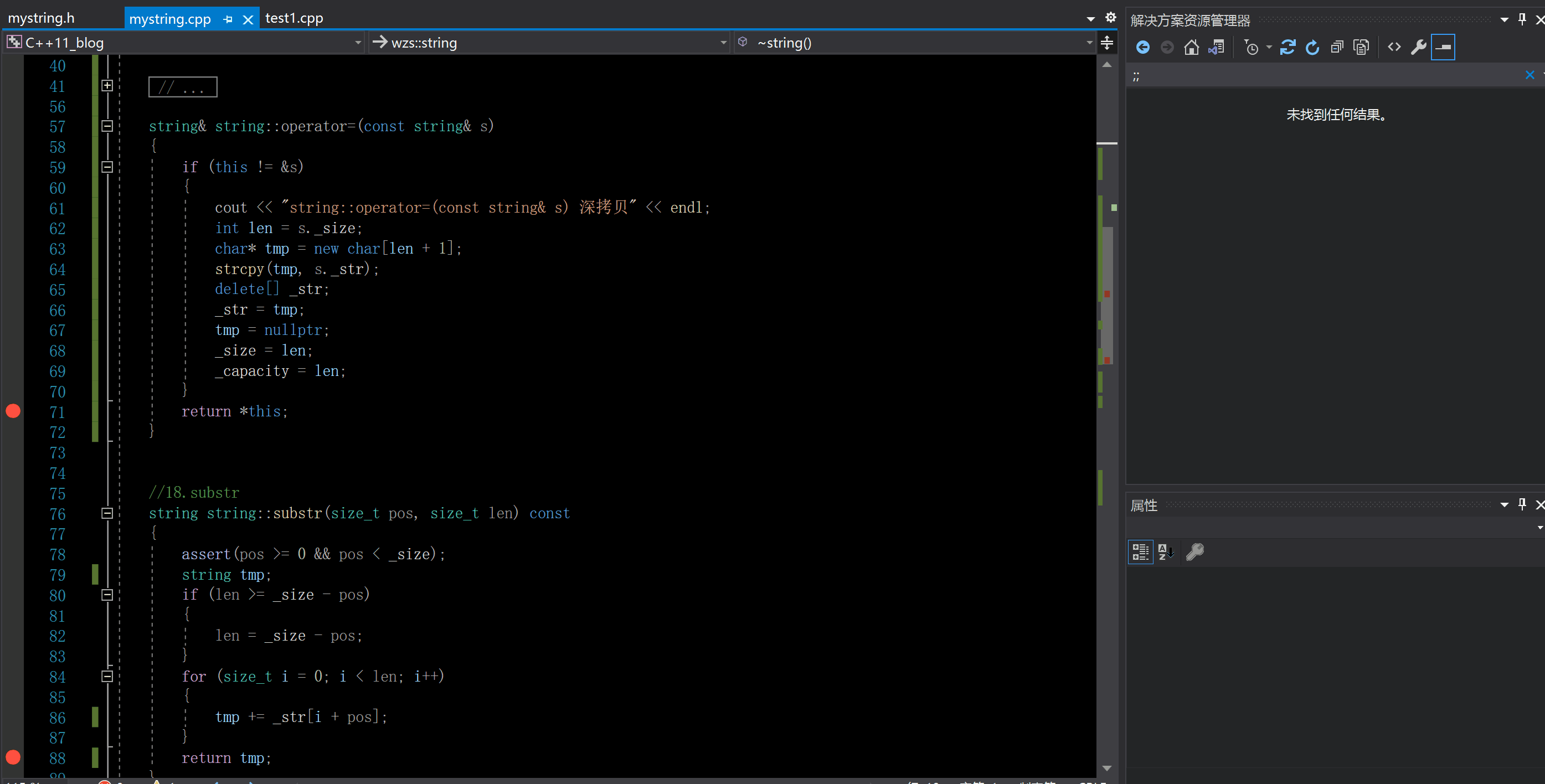Click the View Code angle-brackets icon
Screen dimensions: 1545x784
click(1394, 48)
